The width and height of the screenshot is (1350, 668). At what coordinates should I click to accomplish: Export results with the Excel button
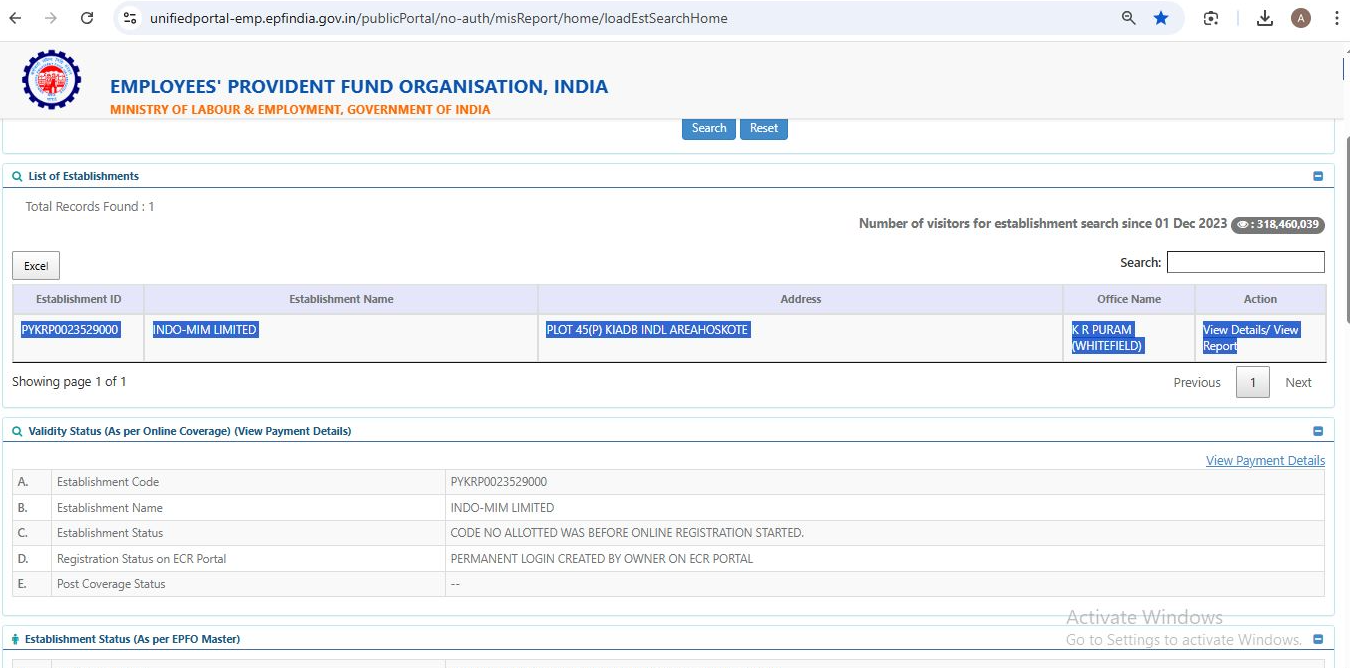[x=36, y=266]
